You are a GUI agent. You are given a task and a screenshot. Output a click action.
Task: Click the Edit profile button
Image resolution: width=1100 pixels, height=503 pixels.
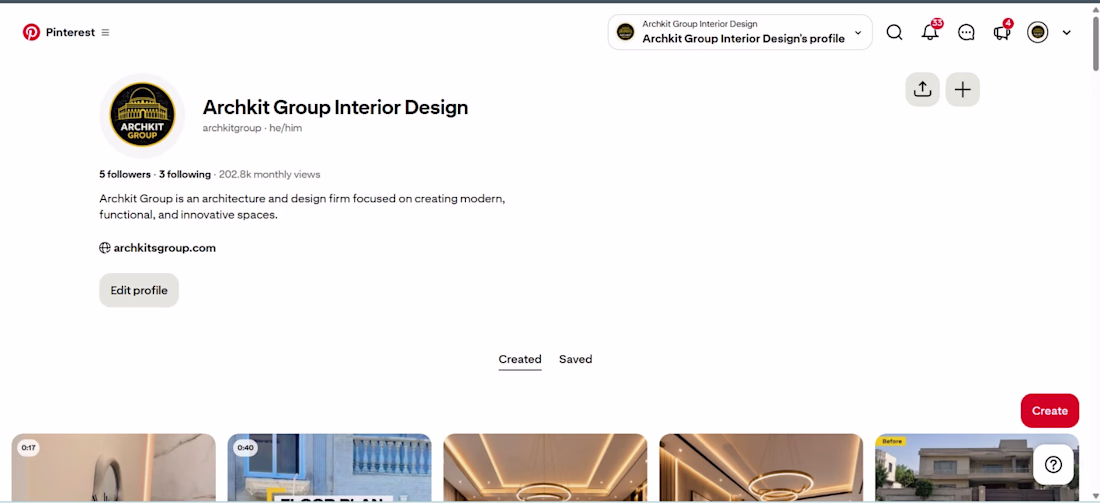click(x=139, y=290)
